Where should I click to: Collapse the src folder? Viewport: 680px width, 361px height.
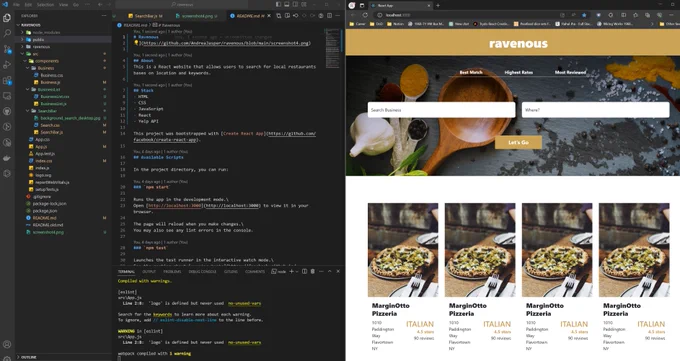click(23, 54)
